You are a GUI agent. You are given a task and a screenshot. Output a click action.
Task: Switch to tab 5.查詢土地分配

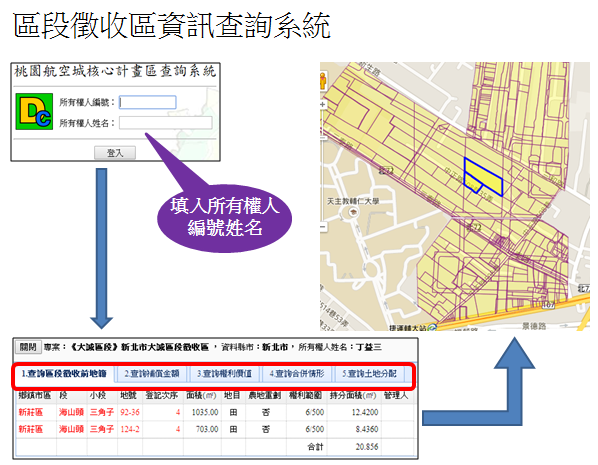(x=369, y=374)
